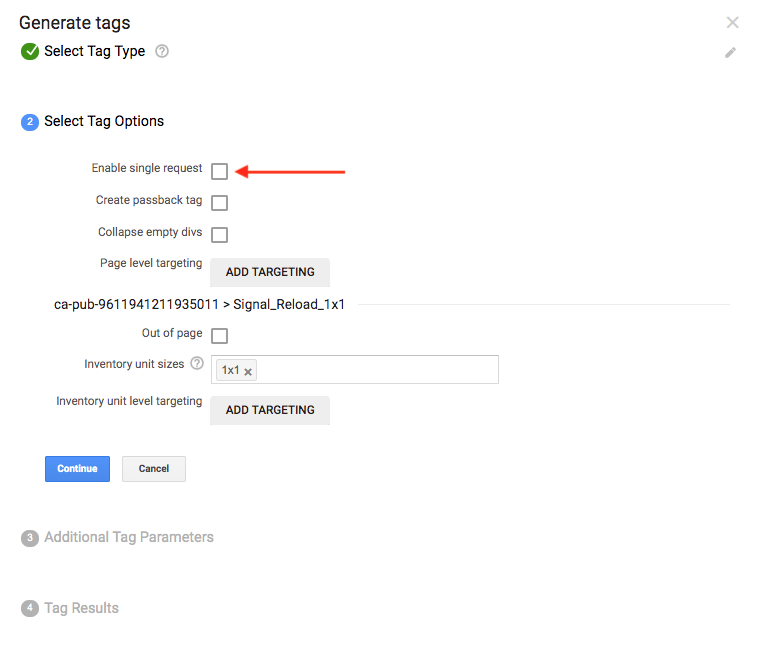Open help icon beside Select Tag Type
Image resolution: width=759 pixels, height=660 pixels.
pos(162,51)
